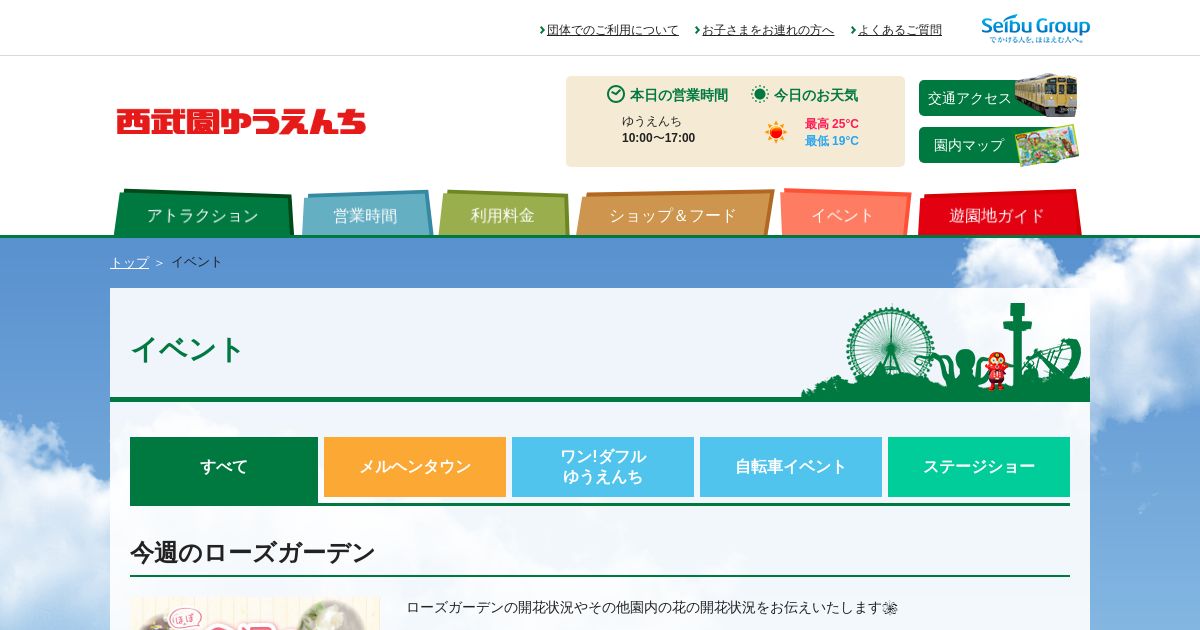The image size is (1200, 630).
Task: Go to トップ breadcrumb link
Action: pos(129,262)
